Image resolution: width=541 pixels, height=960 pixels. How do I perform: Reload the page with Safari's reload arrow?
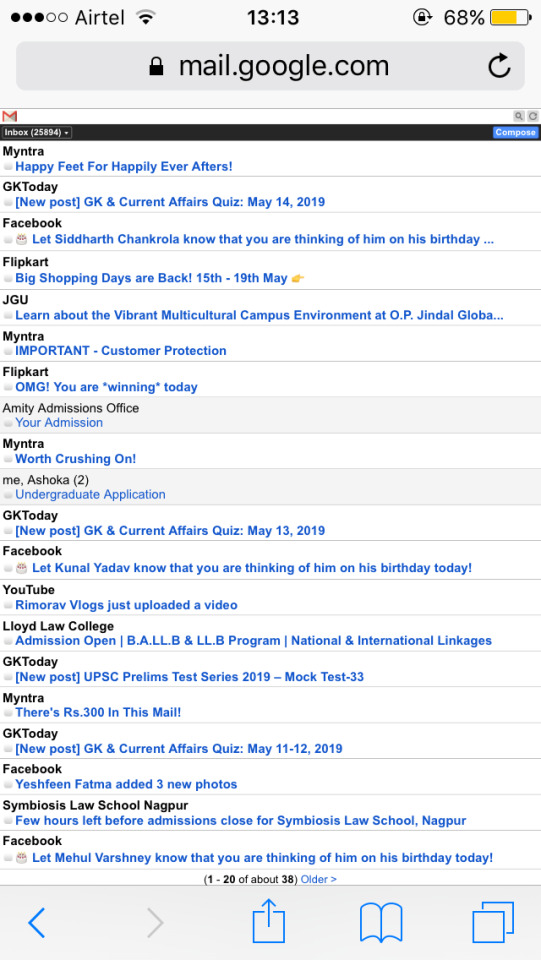499,66
